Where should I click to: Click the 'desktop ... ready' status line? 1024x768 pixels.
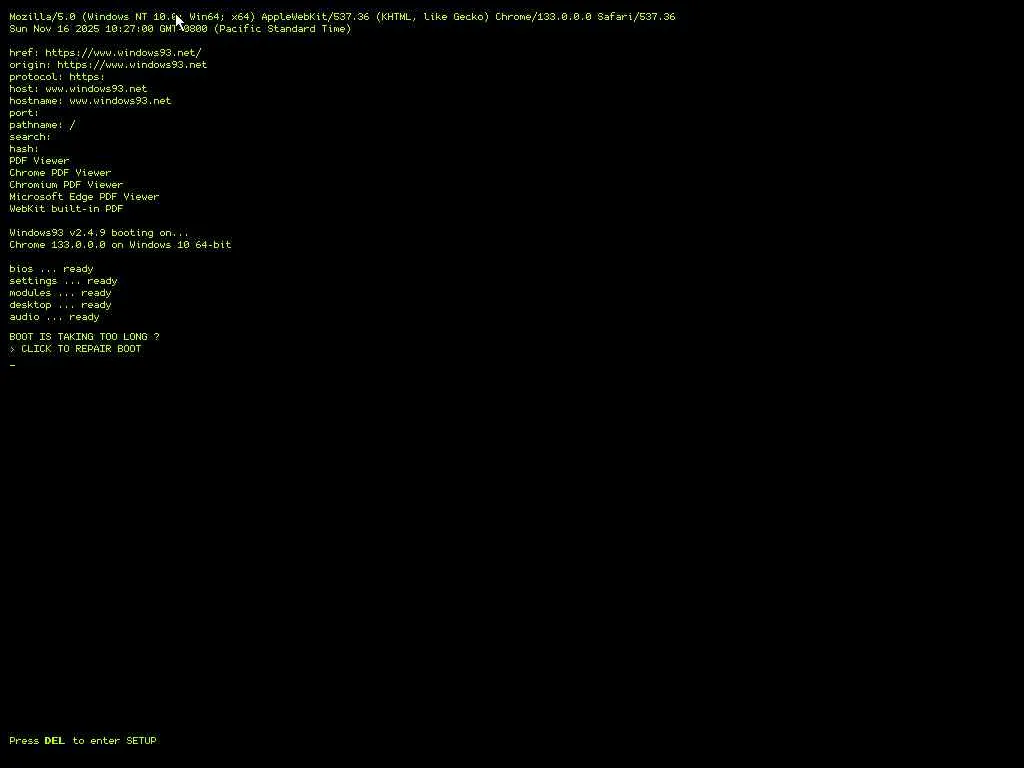[x=60, y=305]
